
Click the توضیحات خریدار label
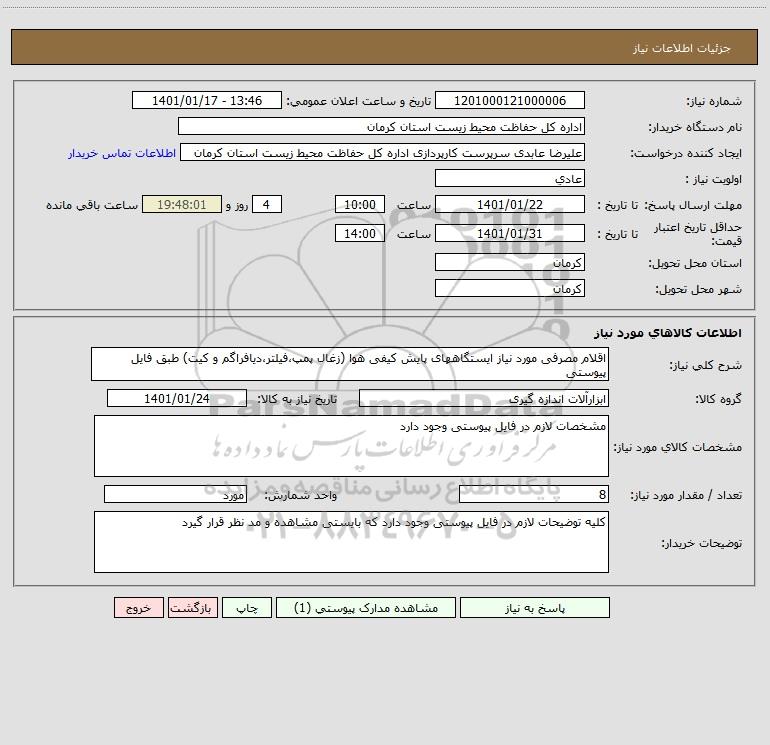pyautogui.click(x=702, y=543)
